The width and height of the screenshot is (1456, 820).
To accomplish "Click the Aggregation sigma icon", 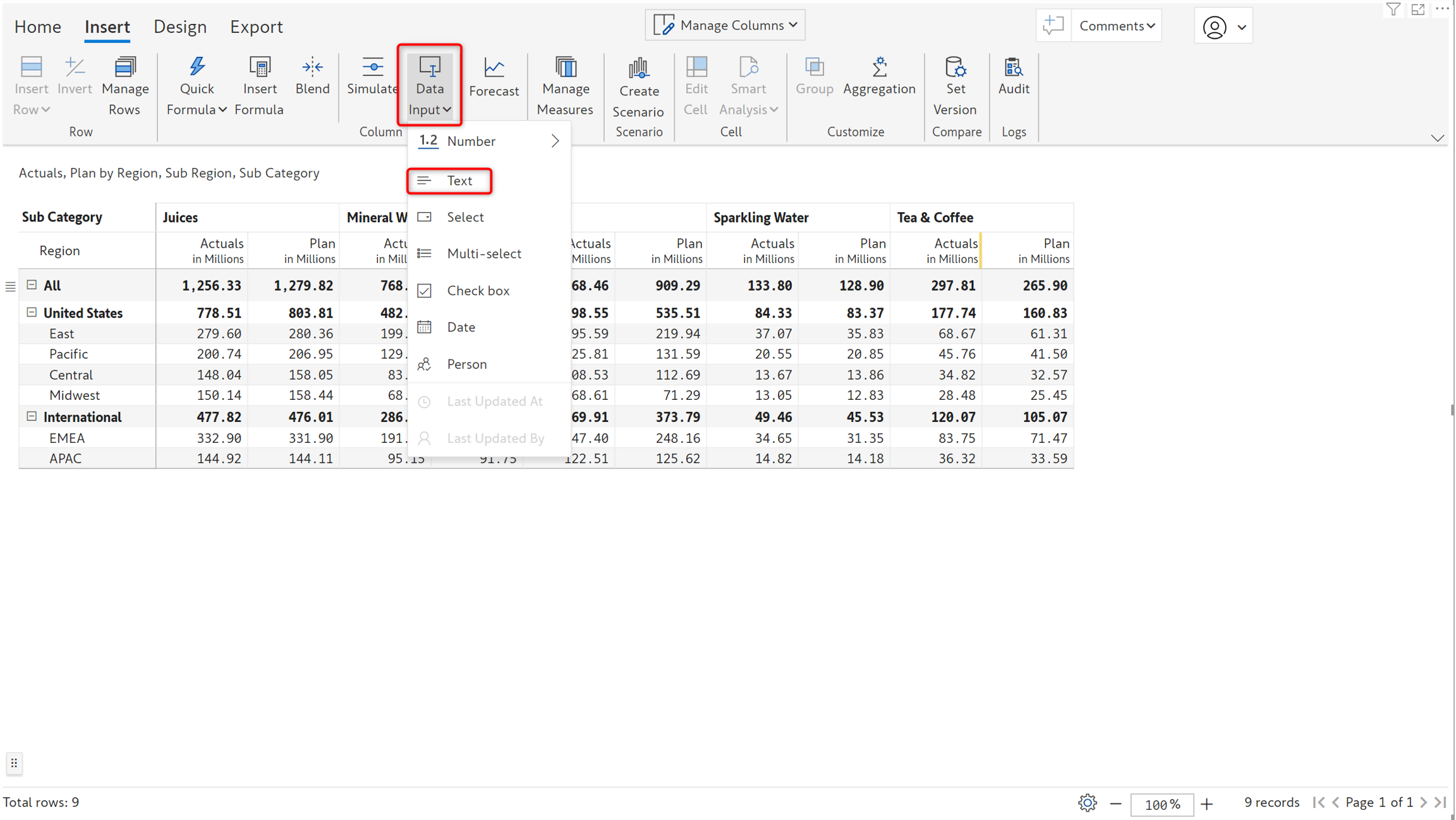I will pos(879,67).
